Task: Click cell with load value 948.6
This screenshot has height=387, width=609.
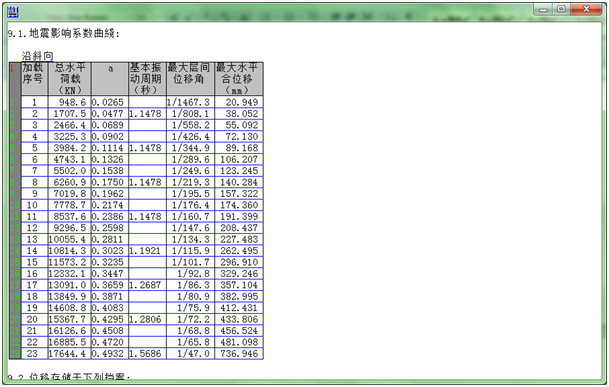Action: pos(70,102)
